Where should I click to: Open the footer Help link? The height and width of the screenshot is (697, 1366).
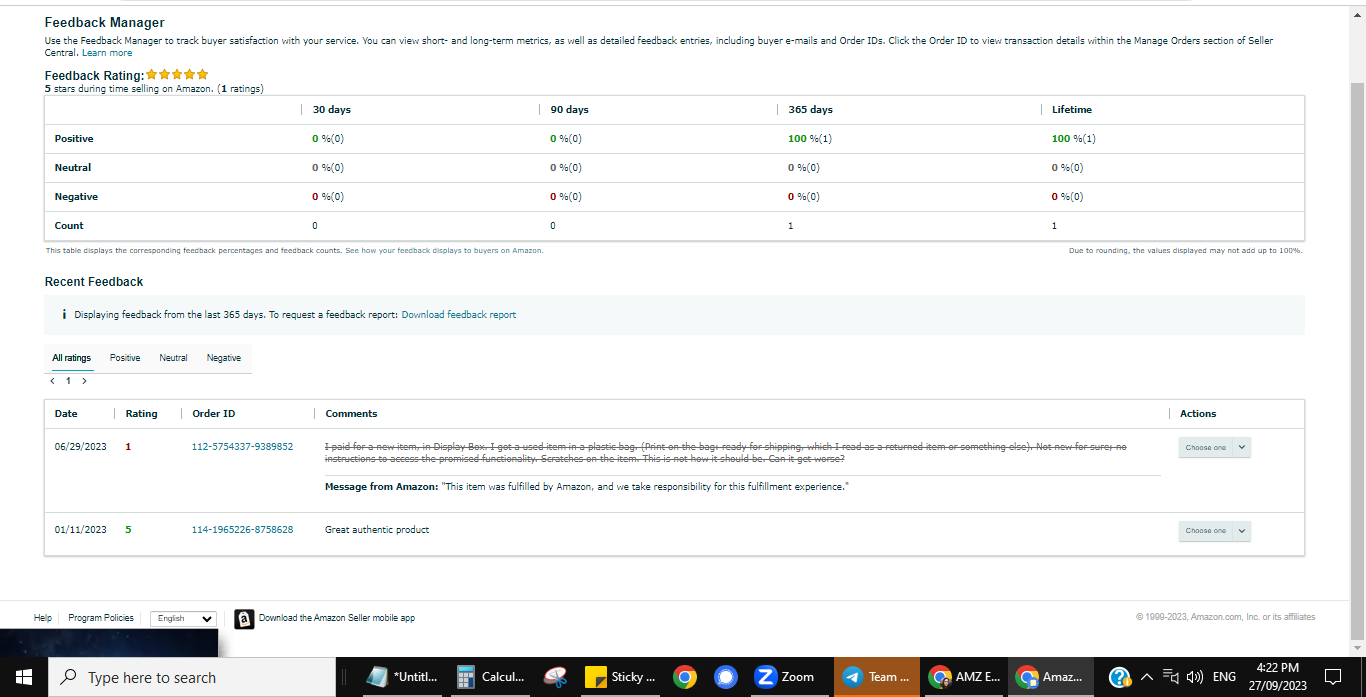click(43, 618)
